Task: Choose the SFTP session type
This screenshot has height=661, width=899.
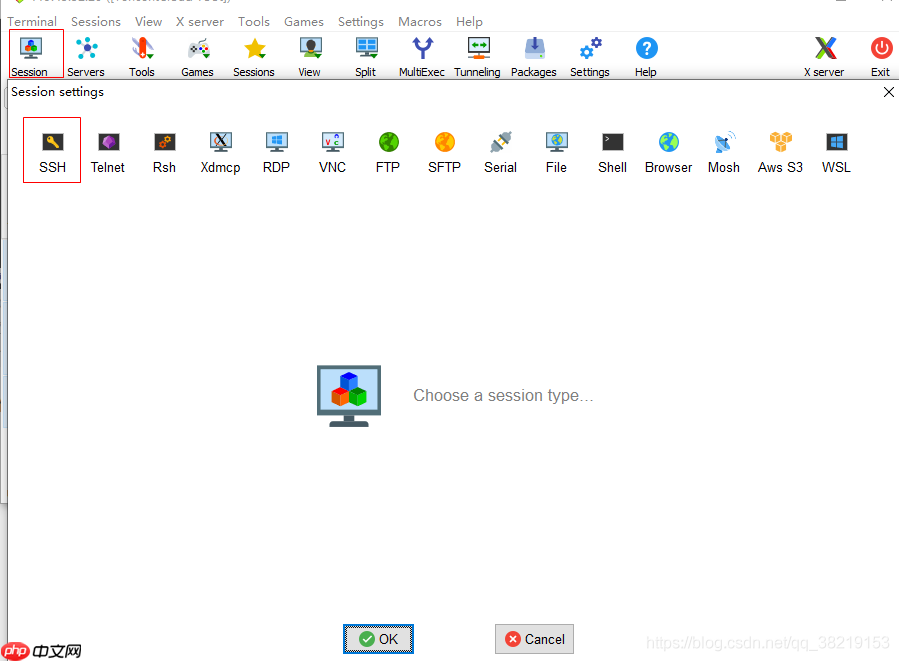Action: pyautogui.click(x=444, y=152)
